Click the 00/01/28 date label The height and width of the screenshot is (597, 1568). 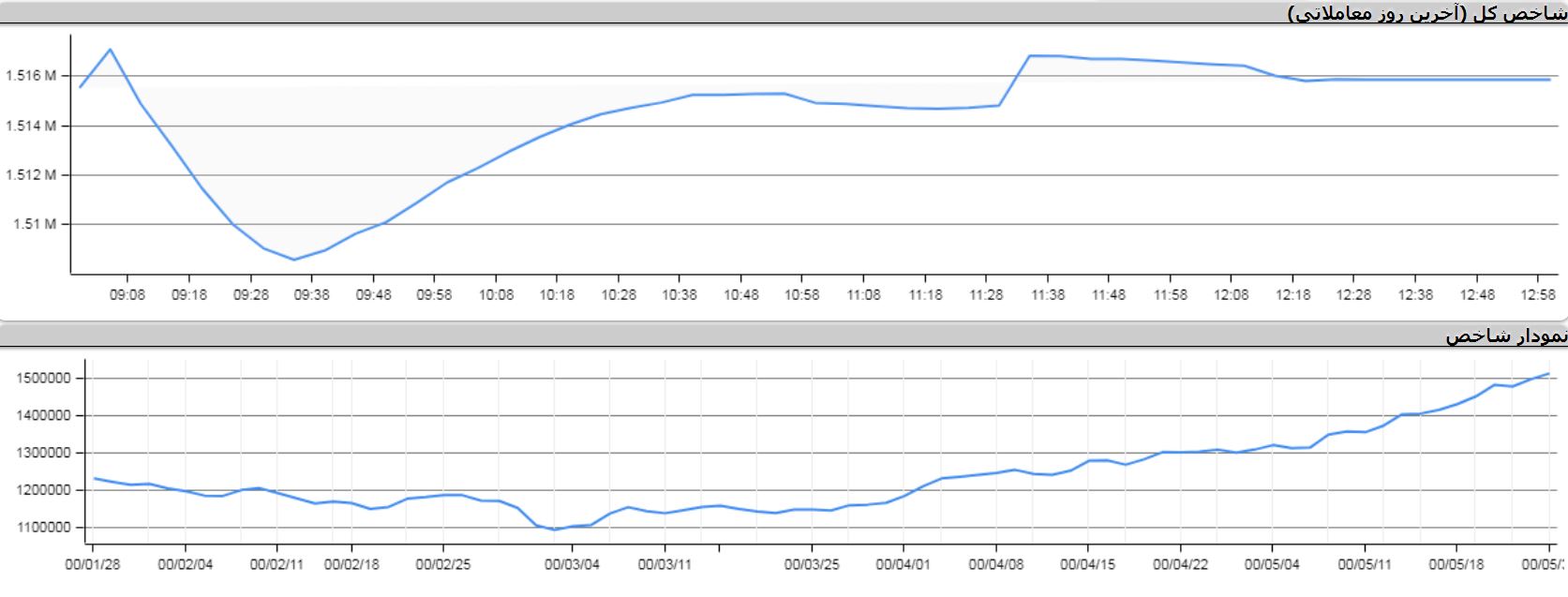coord(93,565)
